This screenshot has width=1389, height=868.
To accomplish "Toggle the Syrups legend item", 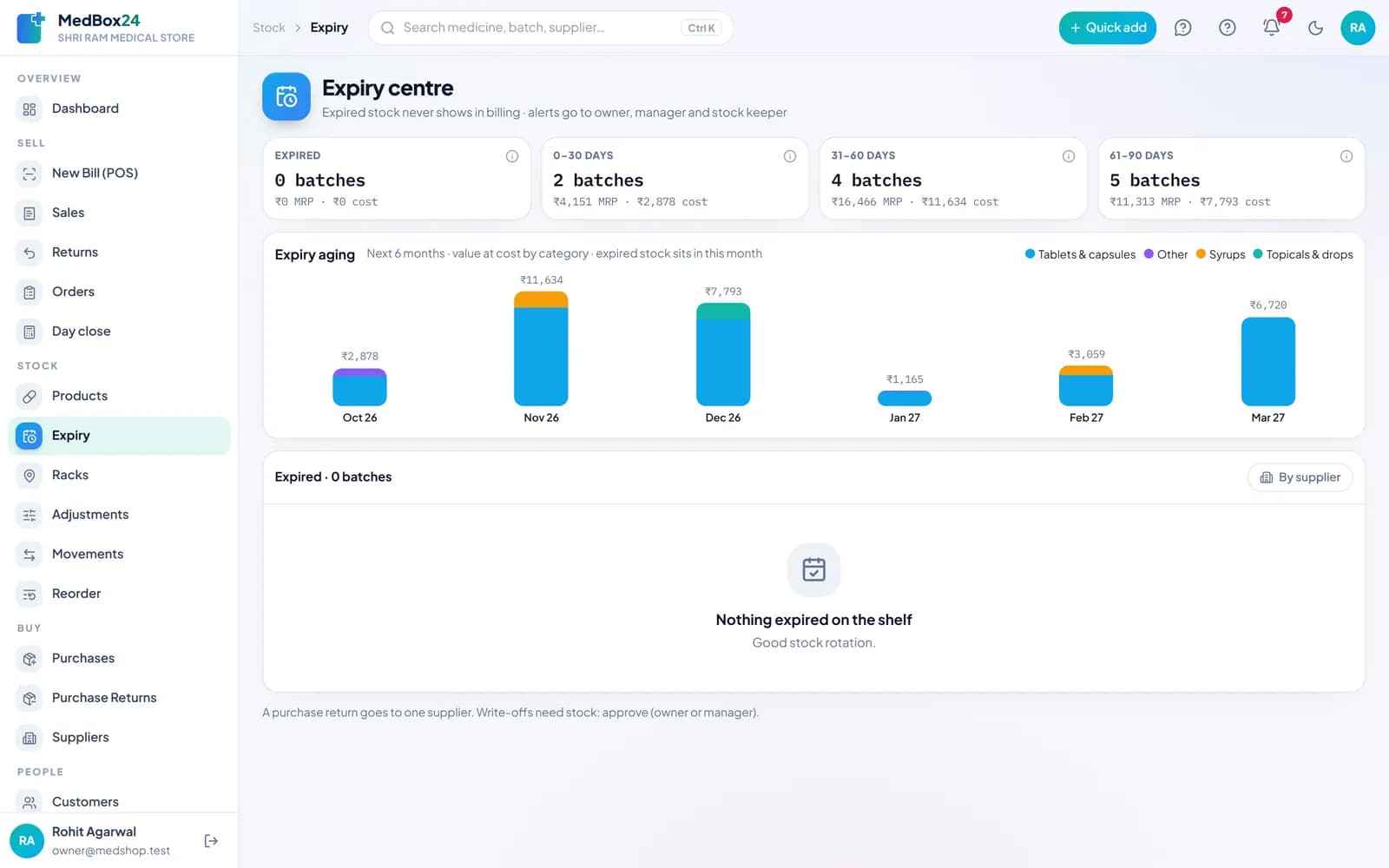I will tap(1221, 254).
